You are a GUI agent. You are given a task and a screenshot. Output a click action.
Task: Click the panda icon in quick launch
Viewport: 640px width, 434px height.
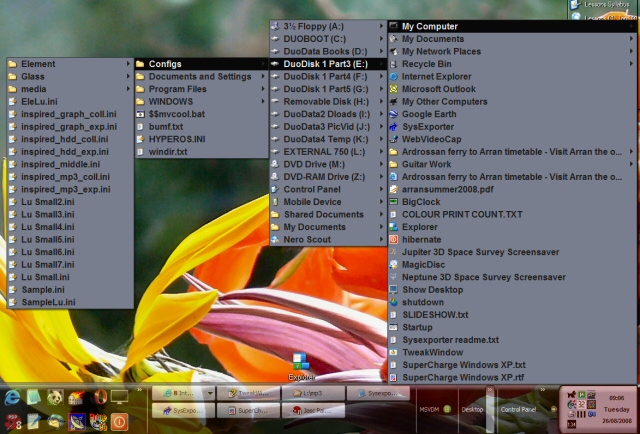coord(55,397)
